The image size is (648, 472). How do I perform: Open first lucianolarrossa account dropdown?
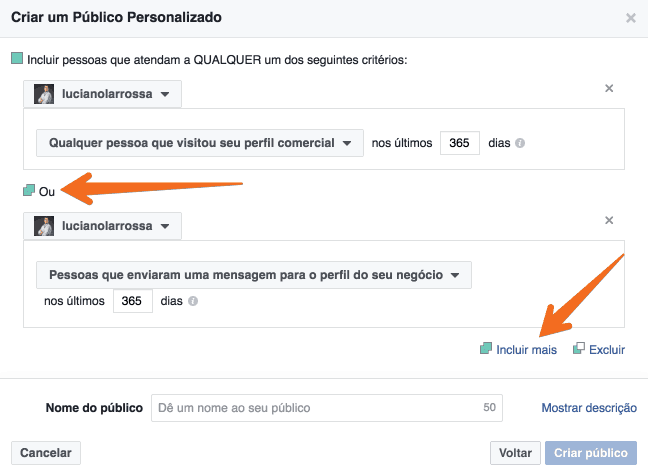point(103,95)
